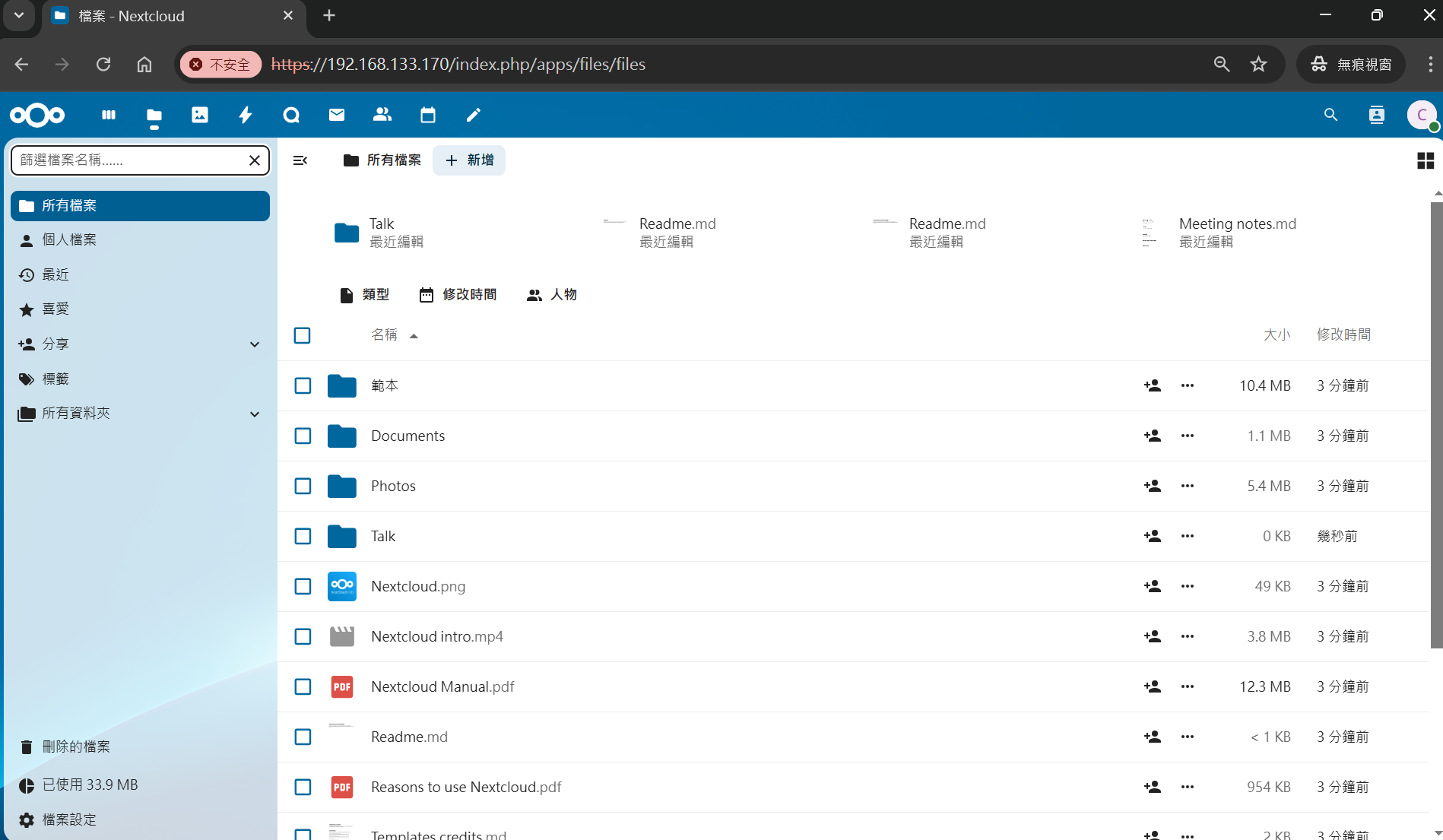The width and height of the screenshot is (1443, 840).
Task: Open 最近 in the sidebar
Action: coord(55,274)
